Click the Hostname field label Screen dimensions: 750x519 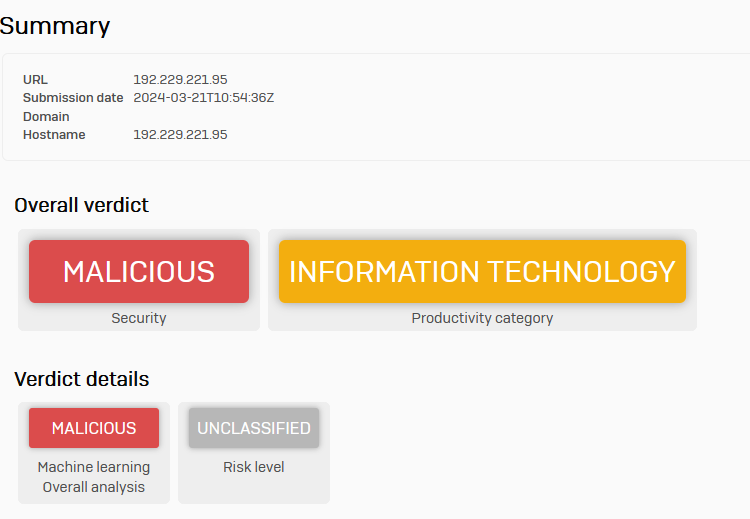coord(54,135)
